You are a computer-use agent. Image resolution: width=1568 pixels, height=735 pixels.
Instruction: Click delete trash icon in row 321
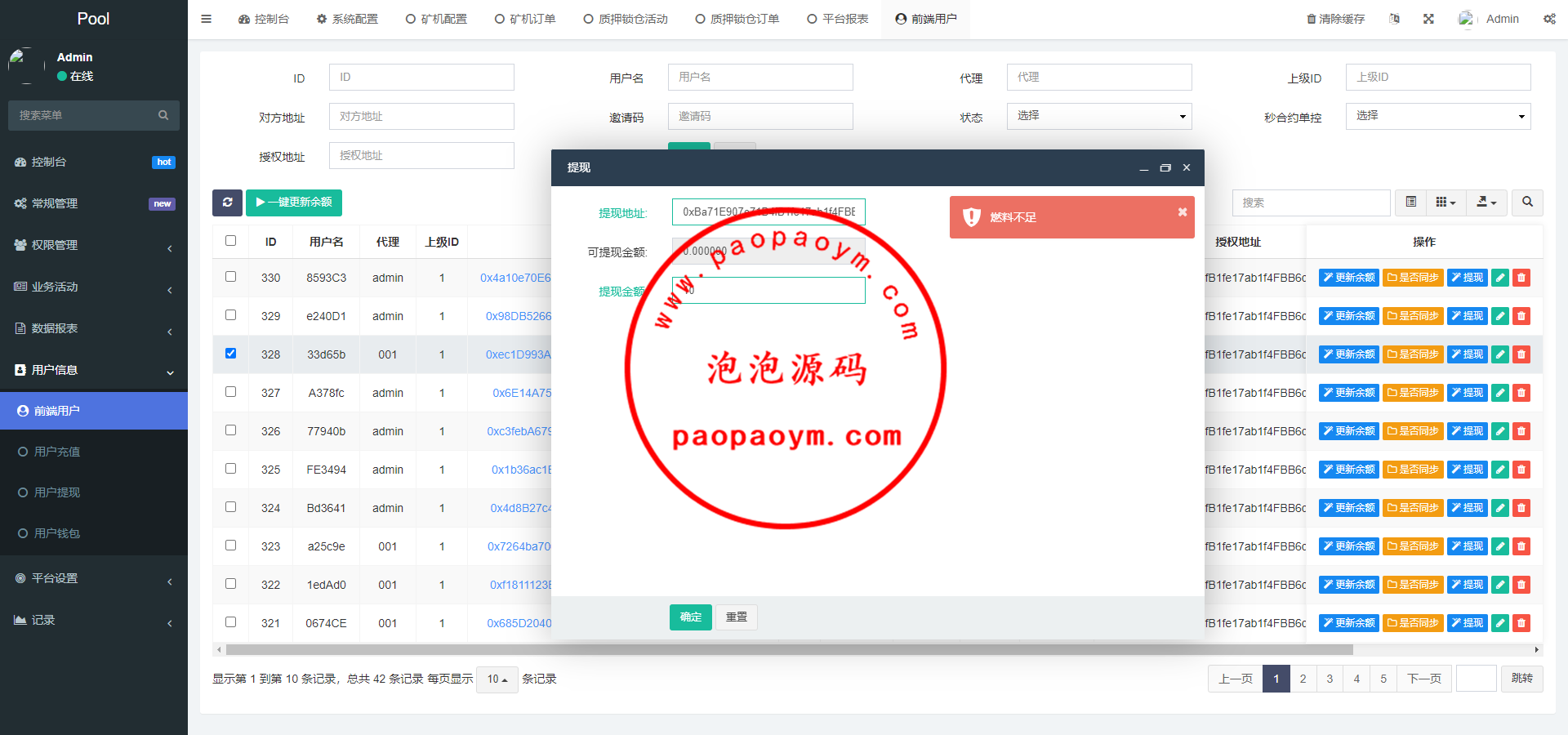pyautogui.click(x=1521, y=623)
